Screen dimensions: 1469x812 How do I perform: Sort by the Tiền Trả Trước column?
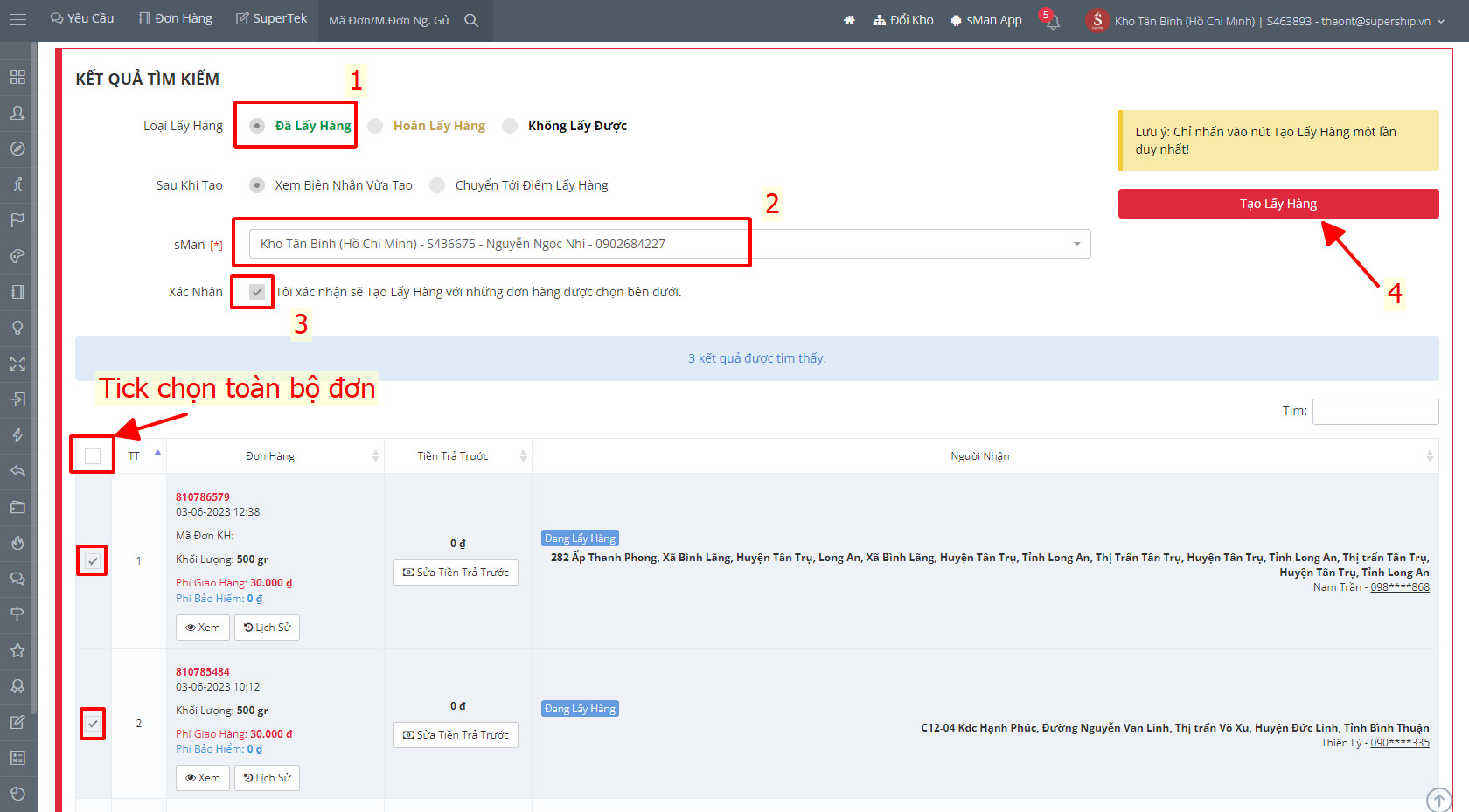[x=458, y=456]
